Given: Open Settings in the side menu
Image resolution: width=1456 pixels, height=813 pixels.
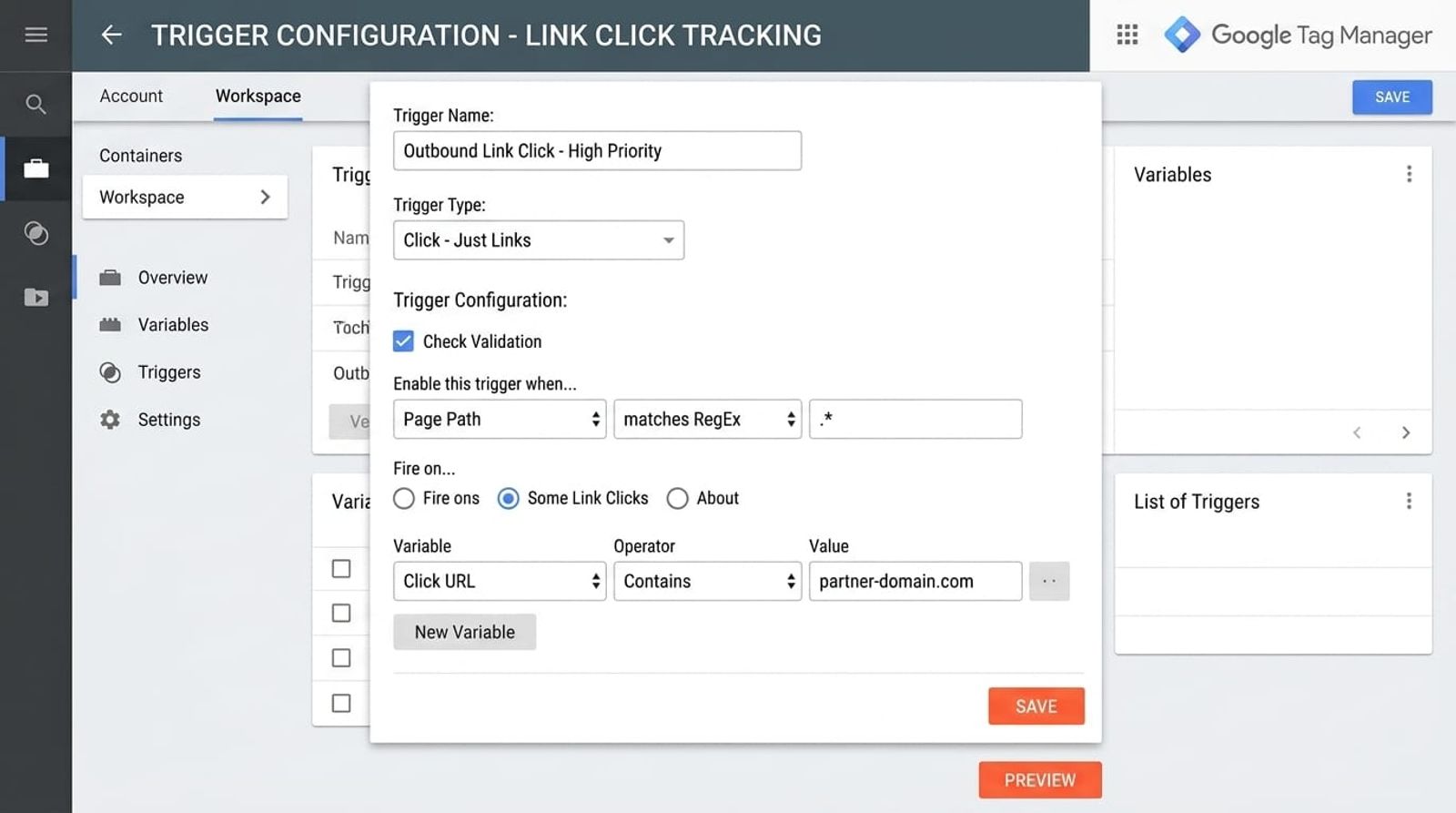Looking at the screenshot, I should tap(169, 420).
